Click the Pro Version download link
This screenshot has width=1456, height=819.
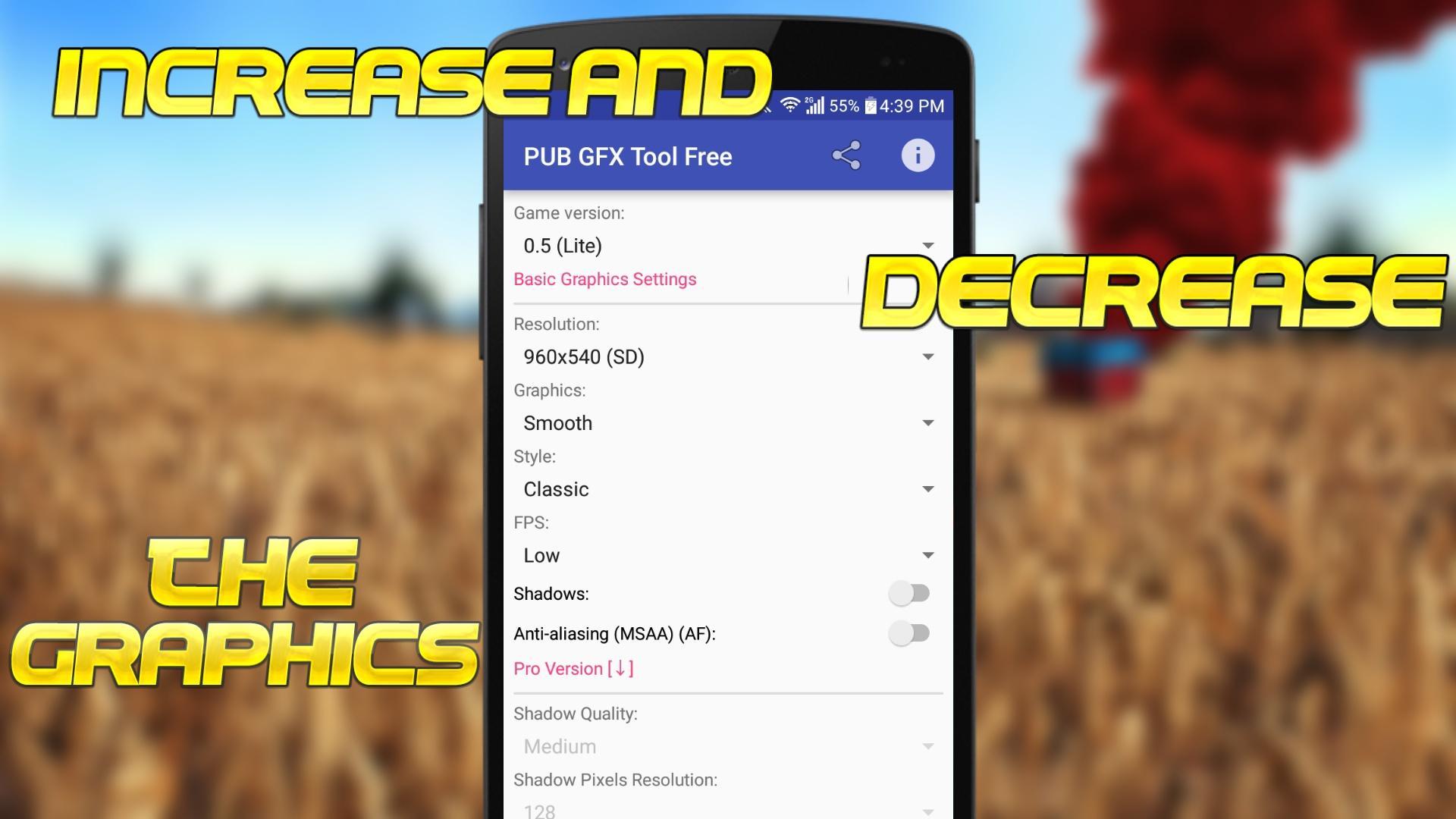point(573,668)
